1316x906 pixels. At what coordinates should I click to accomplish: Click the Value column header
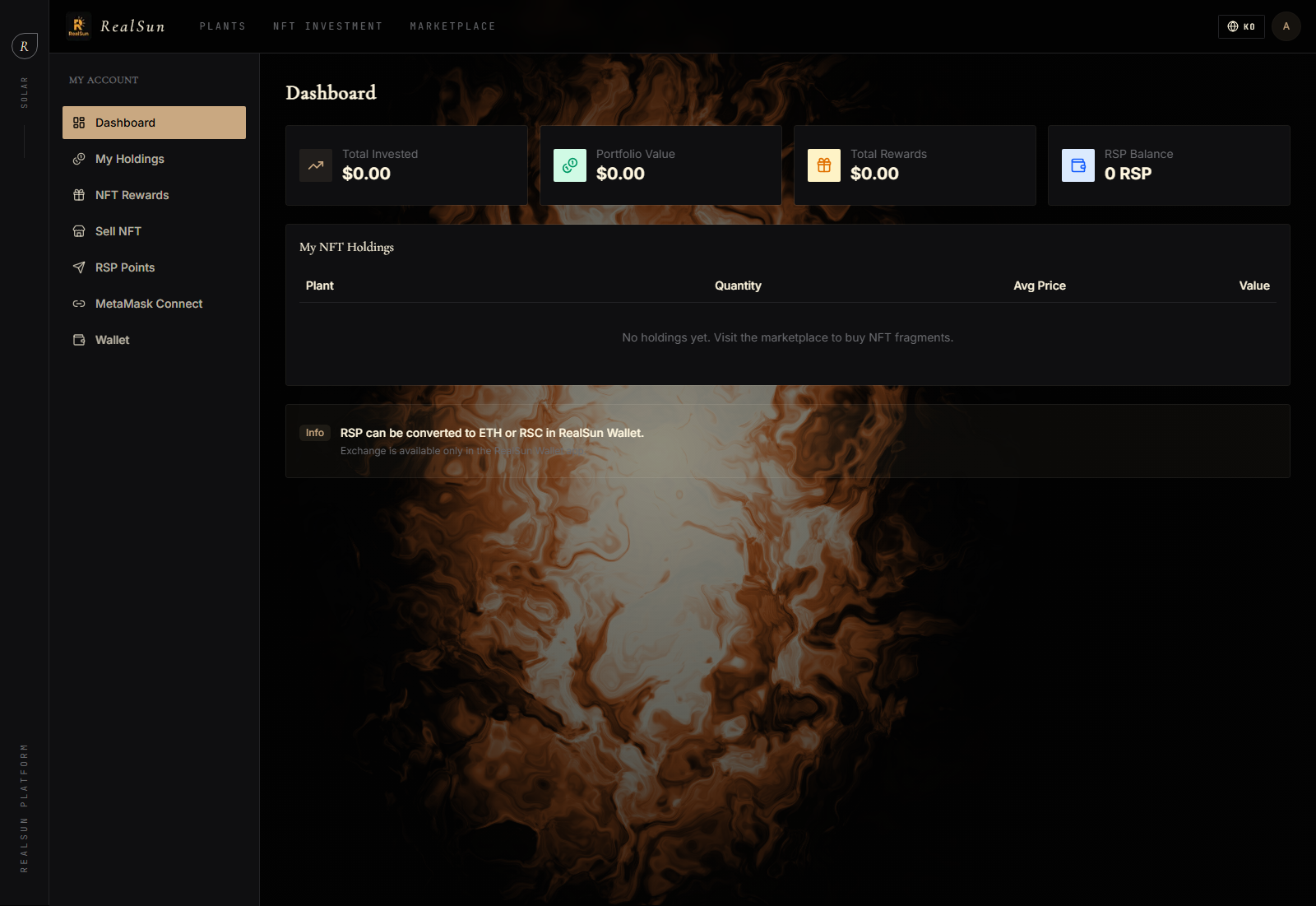tap(1254, 286)
